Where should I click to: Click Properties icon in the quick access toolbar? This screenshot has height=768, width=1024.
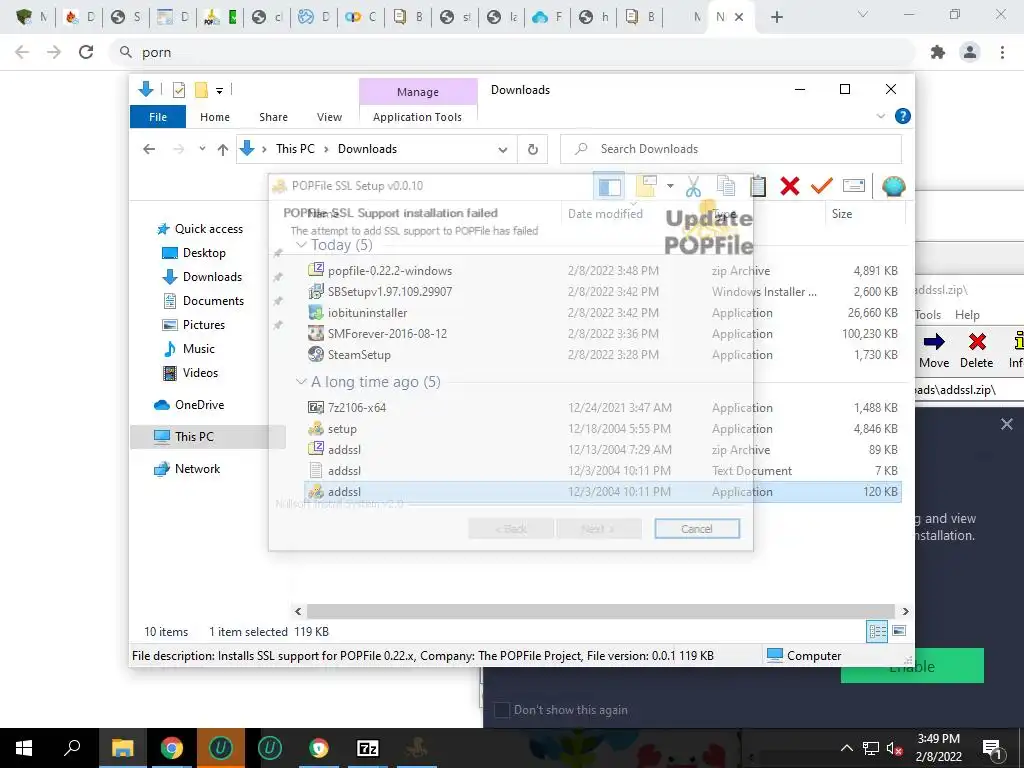pos(178,90)
